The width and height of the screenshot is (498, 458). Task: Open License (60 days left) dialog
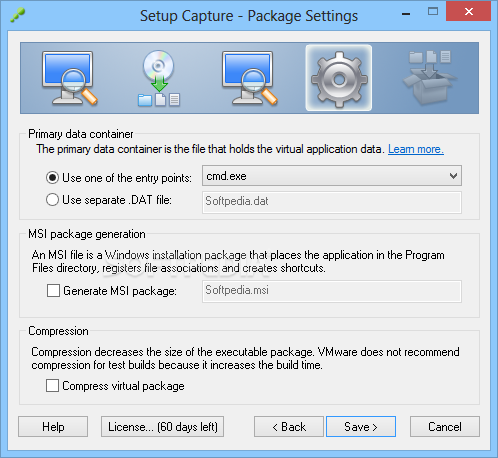pyautogui.click(x=162, y=426)
